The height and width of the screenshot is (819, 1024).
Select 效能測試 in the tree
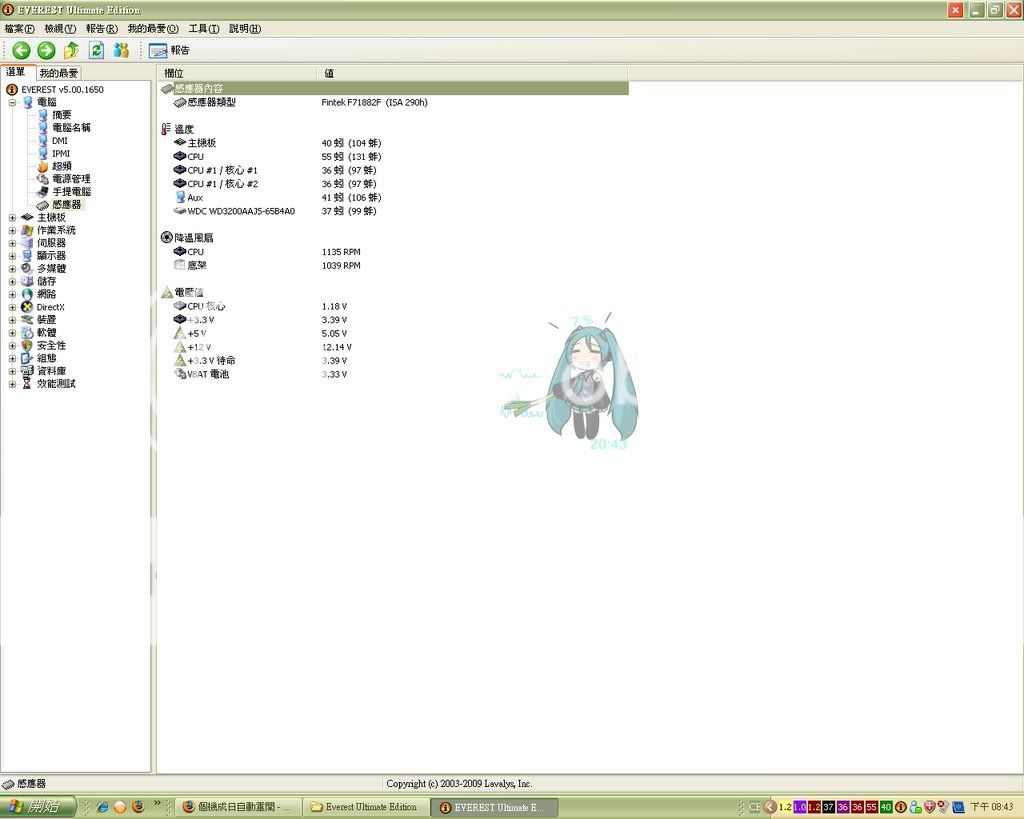click(x=56, y=384)
